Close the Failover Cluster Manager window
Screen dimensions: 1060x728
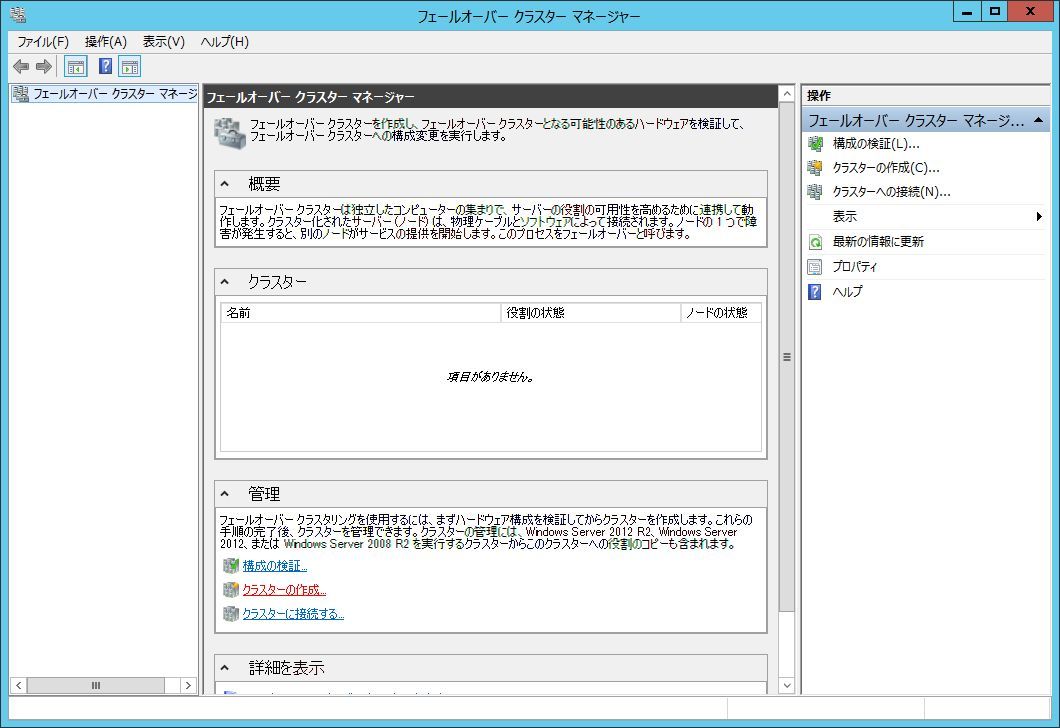[1030, 11]
